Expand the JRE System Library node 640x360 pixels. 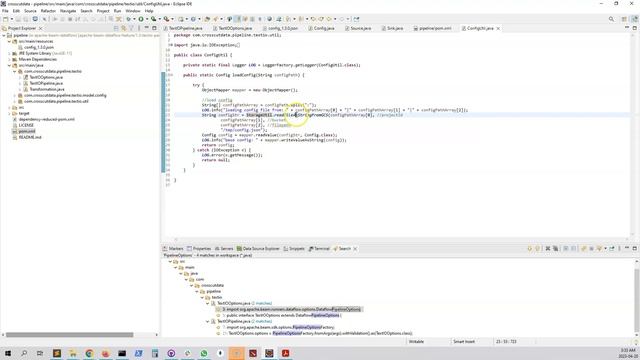coord(9,53)
